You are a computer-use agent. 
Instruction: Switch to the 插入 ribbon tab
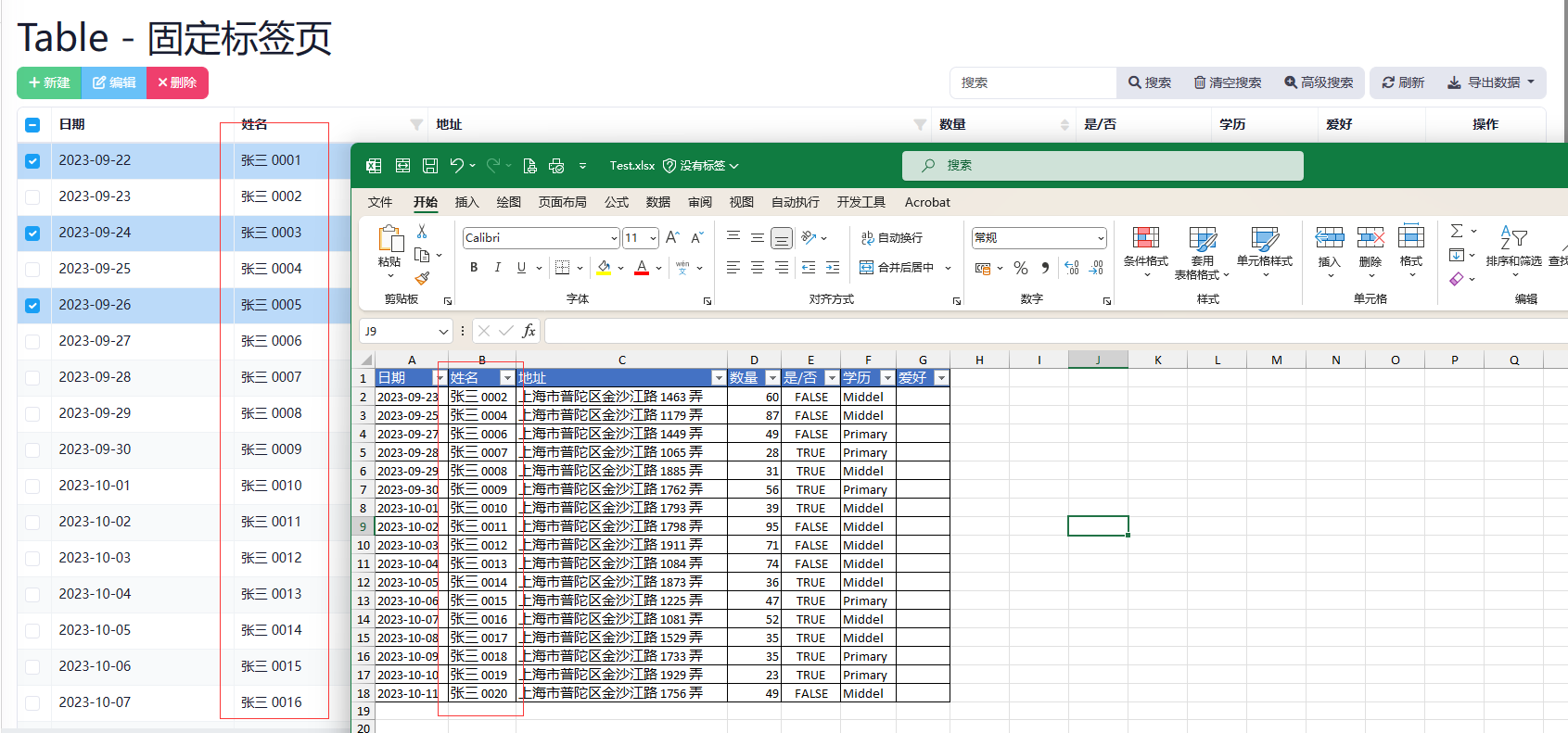click(x=467, y=202)
